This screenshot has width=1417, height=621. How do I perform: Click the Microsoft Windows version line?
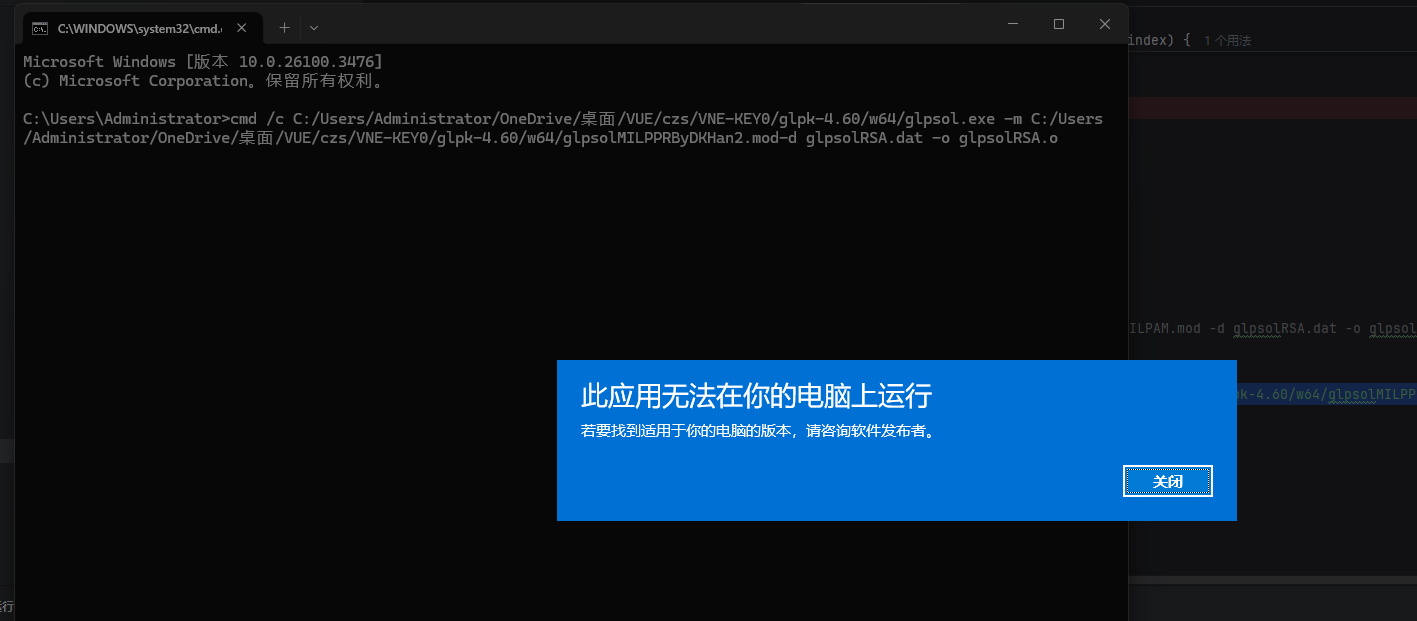203,62
